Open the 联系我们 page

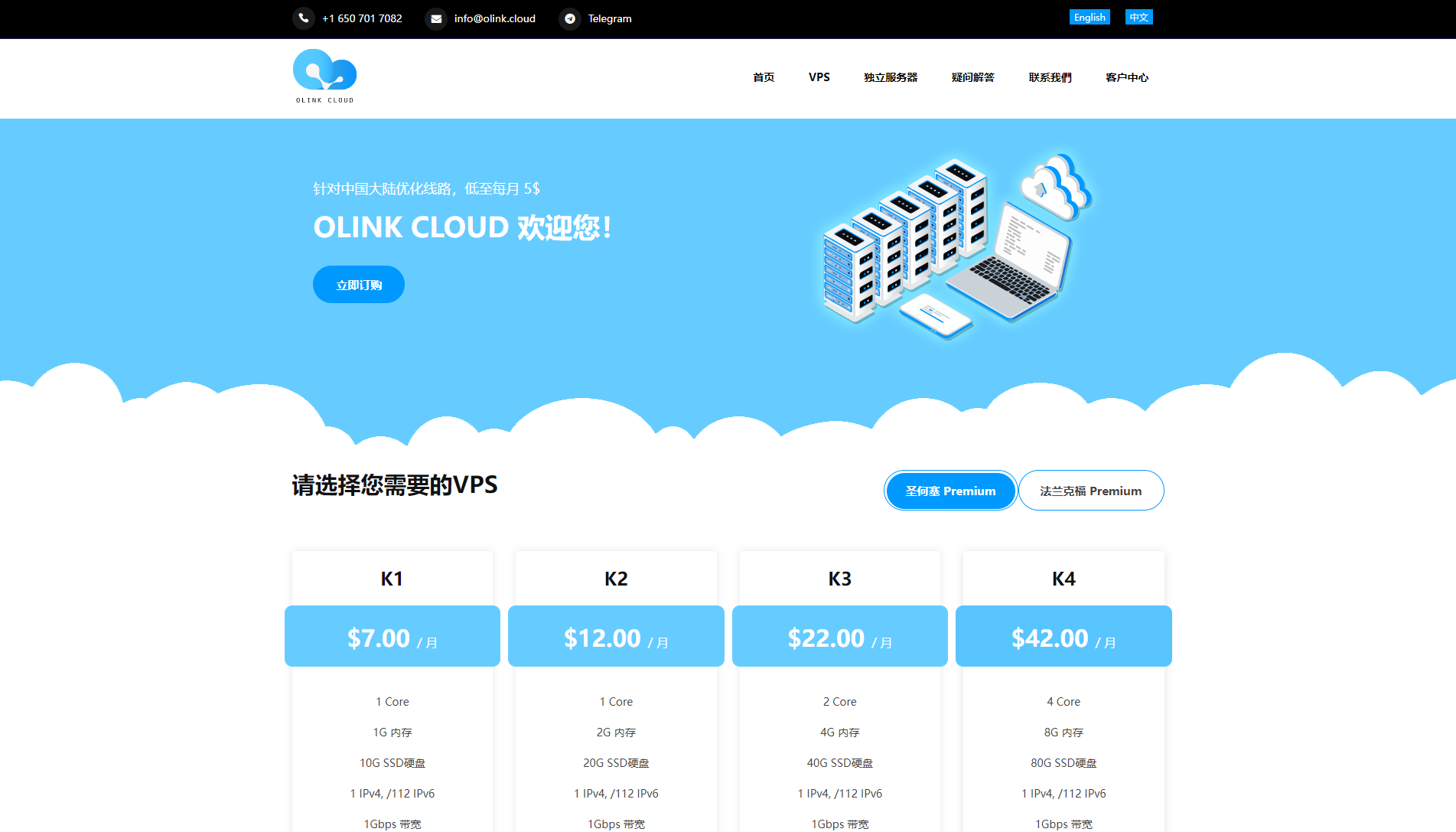tap(1050, 77)
